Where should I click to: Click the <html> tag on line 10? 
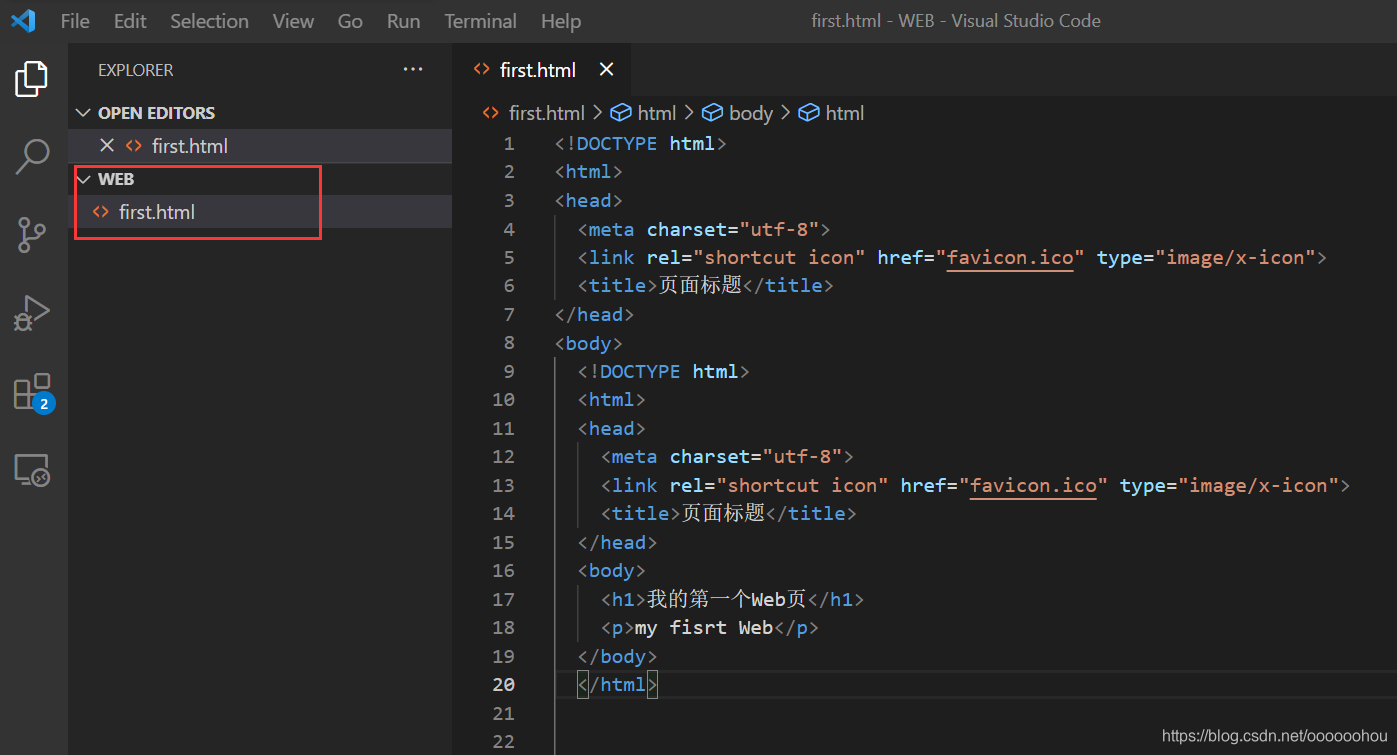(612, 400)
